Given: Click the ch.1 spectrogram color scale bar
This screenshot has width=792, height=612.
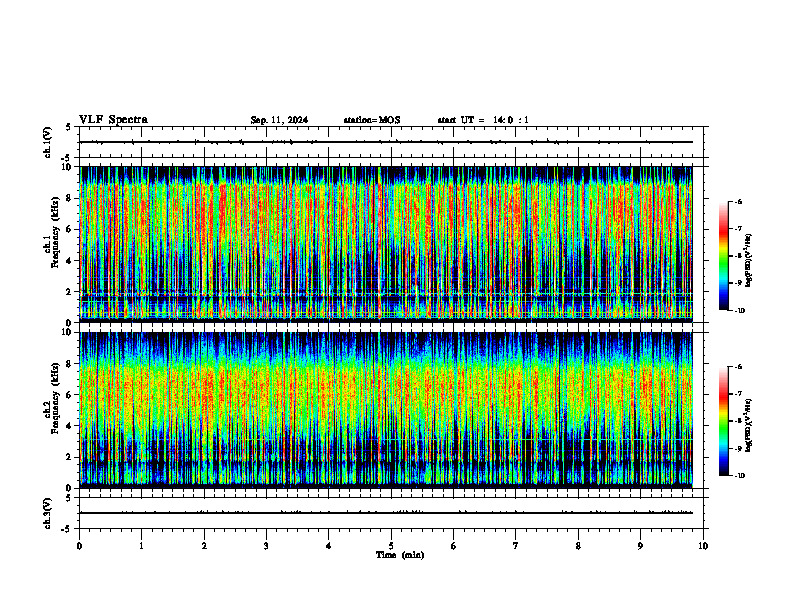Looking at the screenshot, I should (x=723, y=256).
